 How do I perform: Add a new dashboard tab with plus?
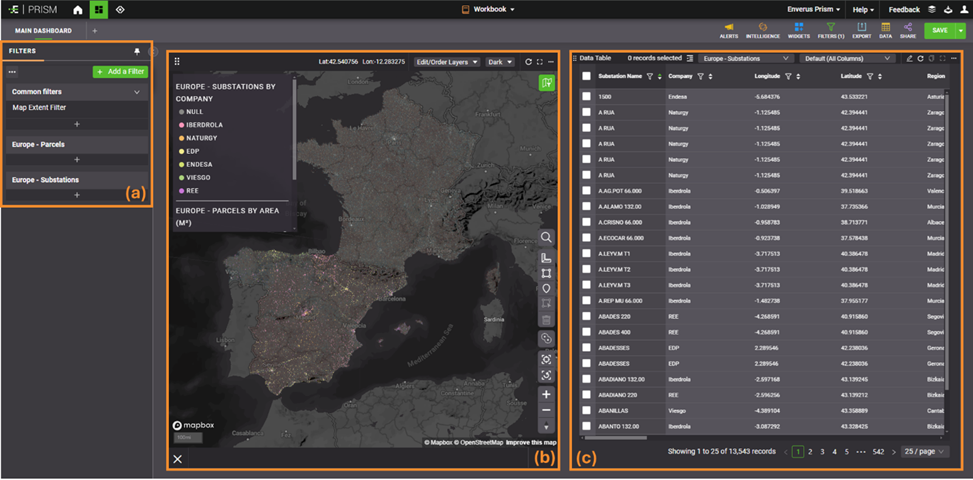click(x=95, y=30)
